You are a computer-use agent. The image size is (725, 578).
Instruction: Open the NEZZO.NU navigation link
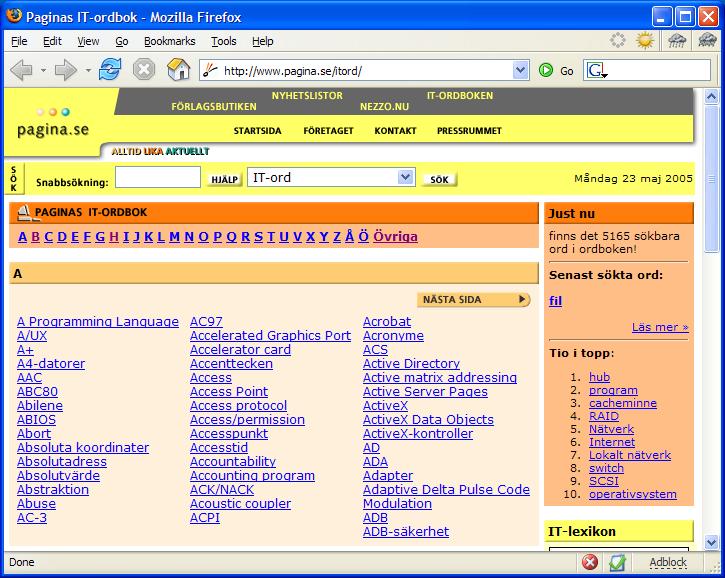384,107
